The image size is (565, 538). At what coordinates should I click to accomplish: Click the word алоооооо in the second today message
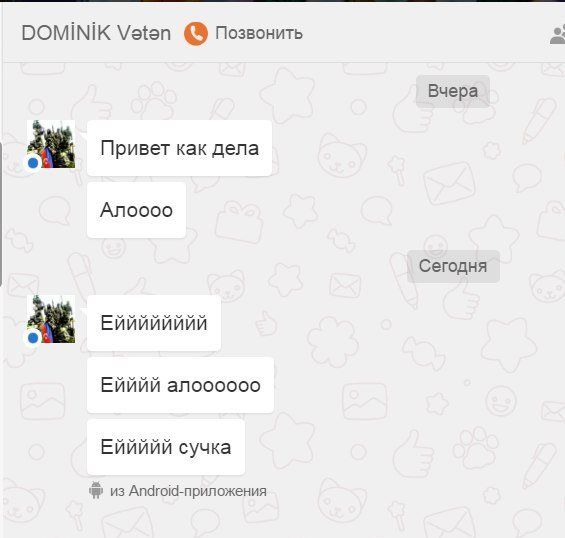tap(214, 385)
